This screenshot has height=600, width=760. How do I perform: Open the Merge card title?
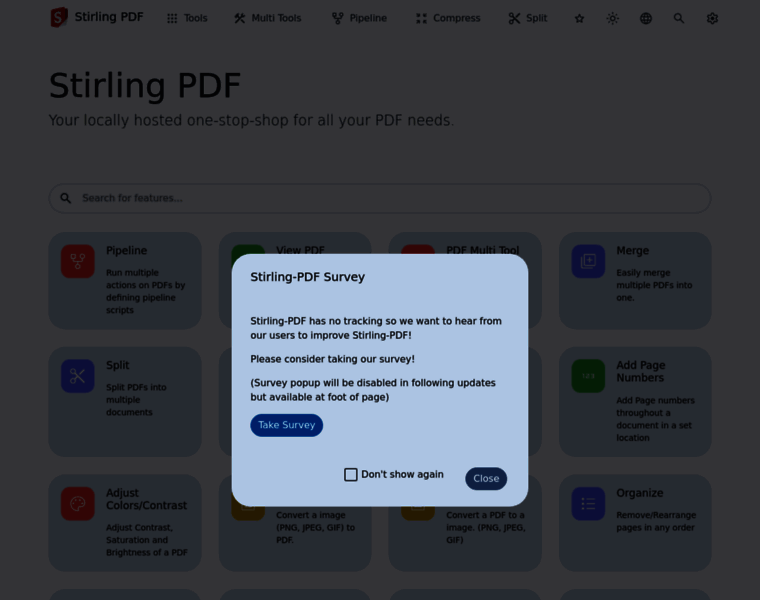(633, 251)
